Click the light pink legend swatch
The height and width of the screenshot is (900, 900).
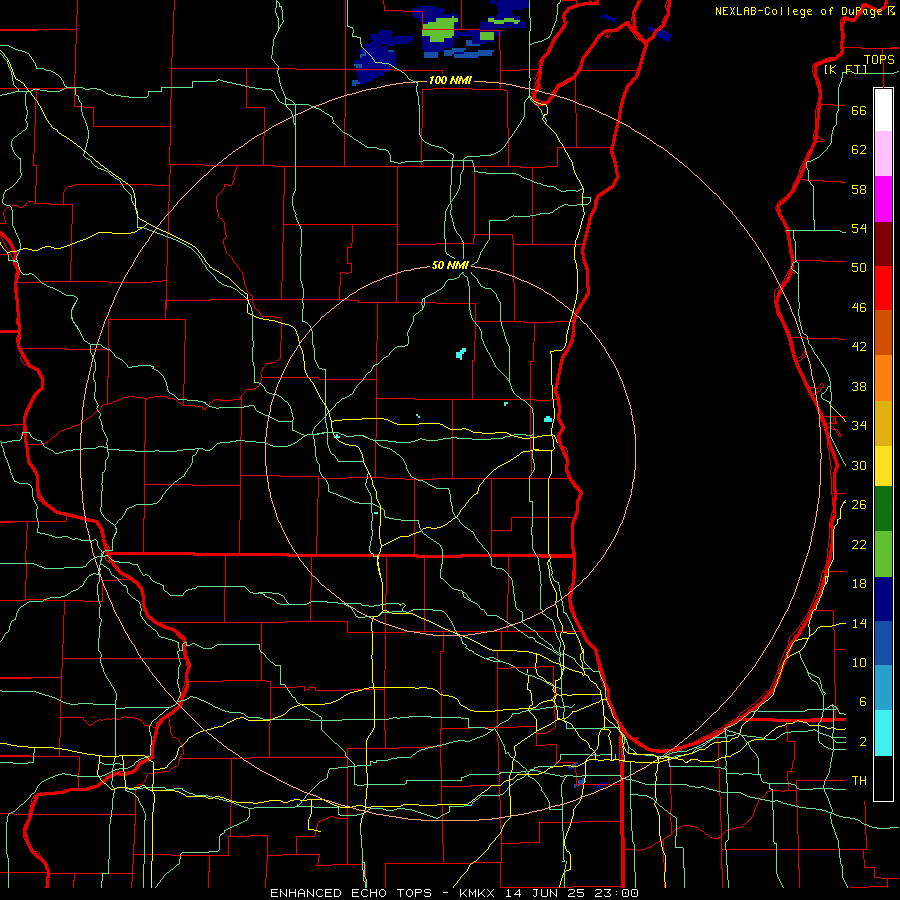click(x=883, y=153)
